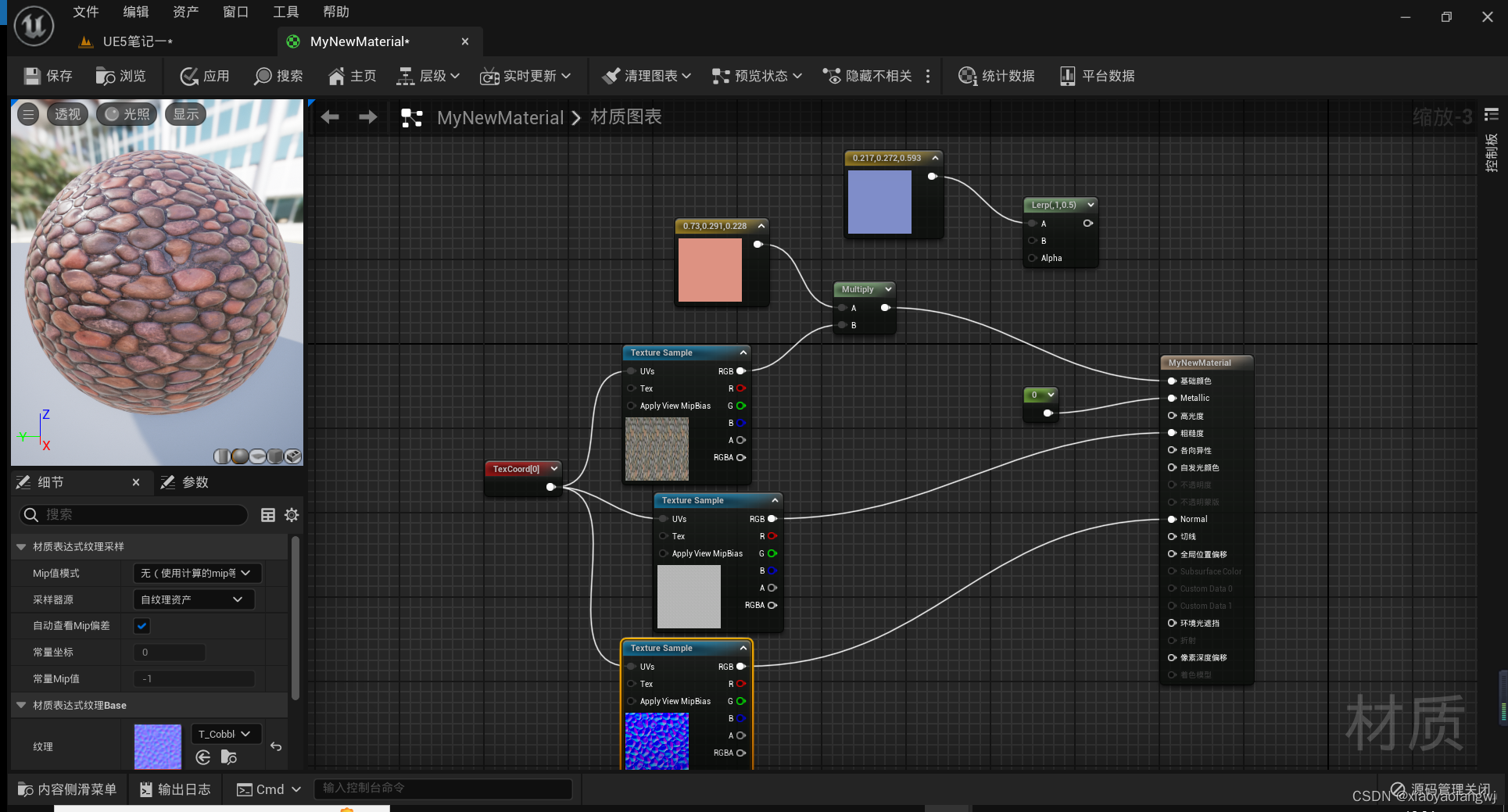Screen dimensions: 1508x812
Task: Collapse the 材质表达式纹理采样 section
Action: (21, 546)
